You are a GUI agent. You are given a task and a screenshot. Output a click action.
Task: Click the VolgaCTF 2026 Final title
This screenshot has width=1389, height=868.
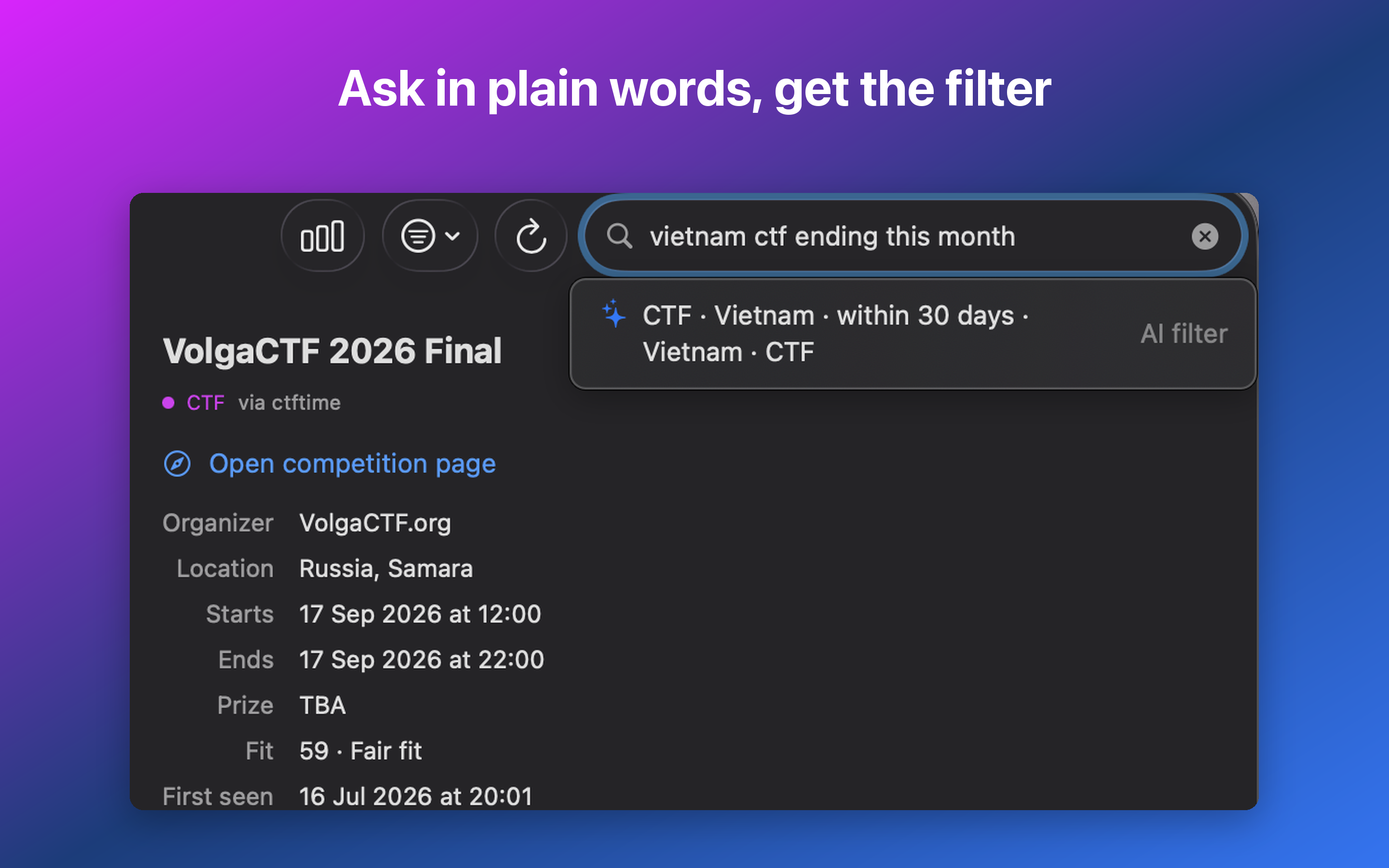click(332, 351)
